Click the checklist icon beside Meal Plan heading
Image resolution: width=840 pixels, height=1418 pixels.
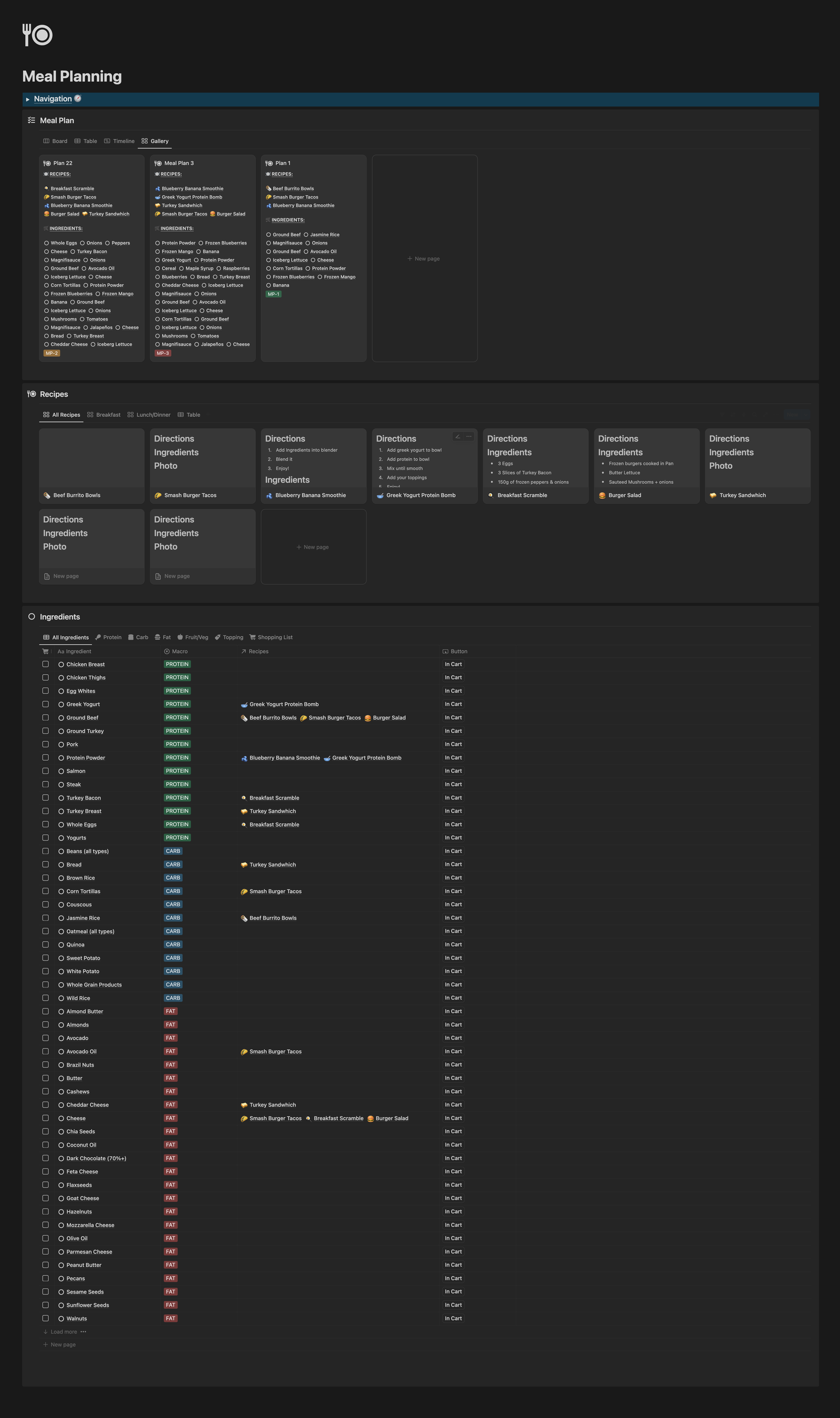pyautogui.click(x=31, y=120)
